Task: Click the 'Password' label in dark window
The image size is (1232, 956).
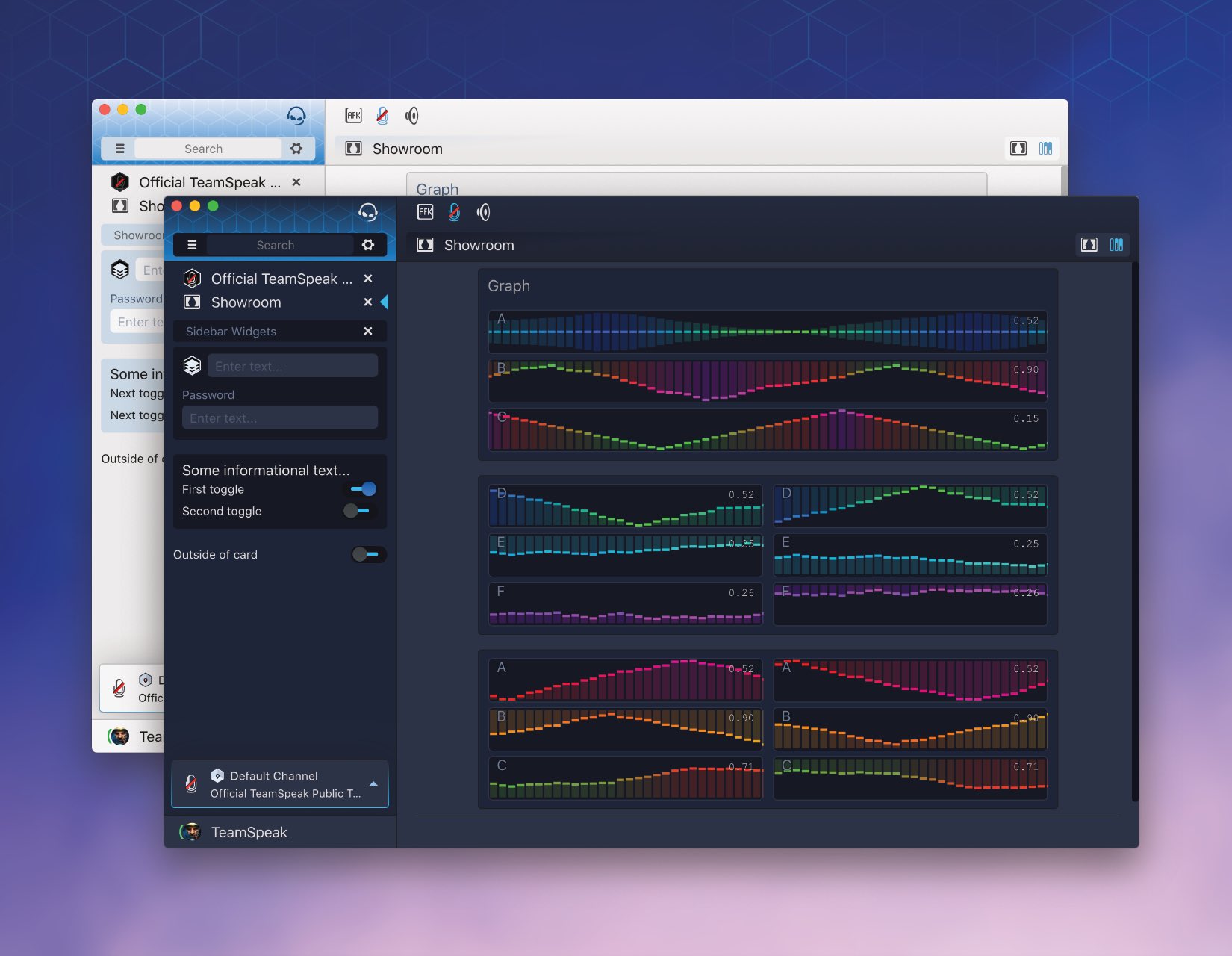Action: click(208, 394)
